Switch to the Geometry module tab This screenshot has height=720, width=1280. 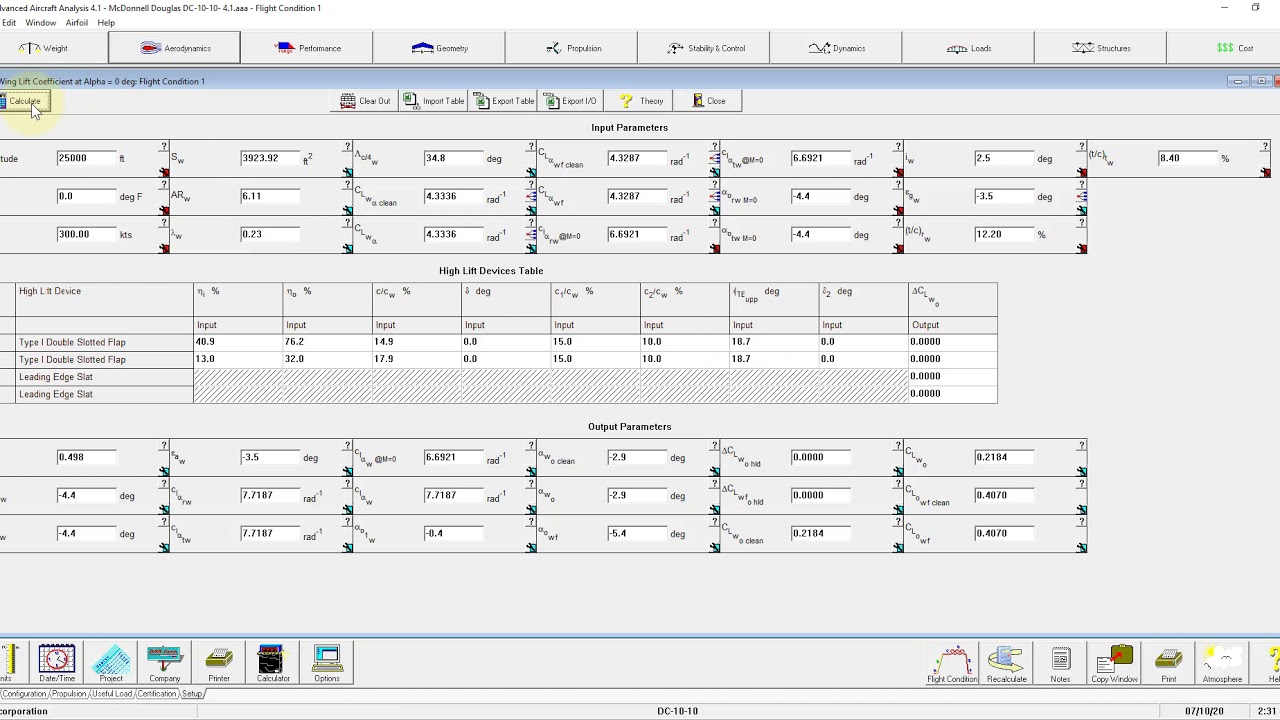[439, 48]
